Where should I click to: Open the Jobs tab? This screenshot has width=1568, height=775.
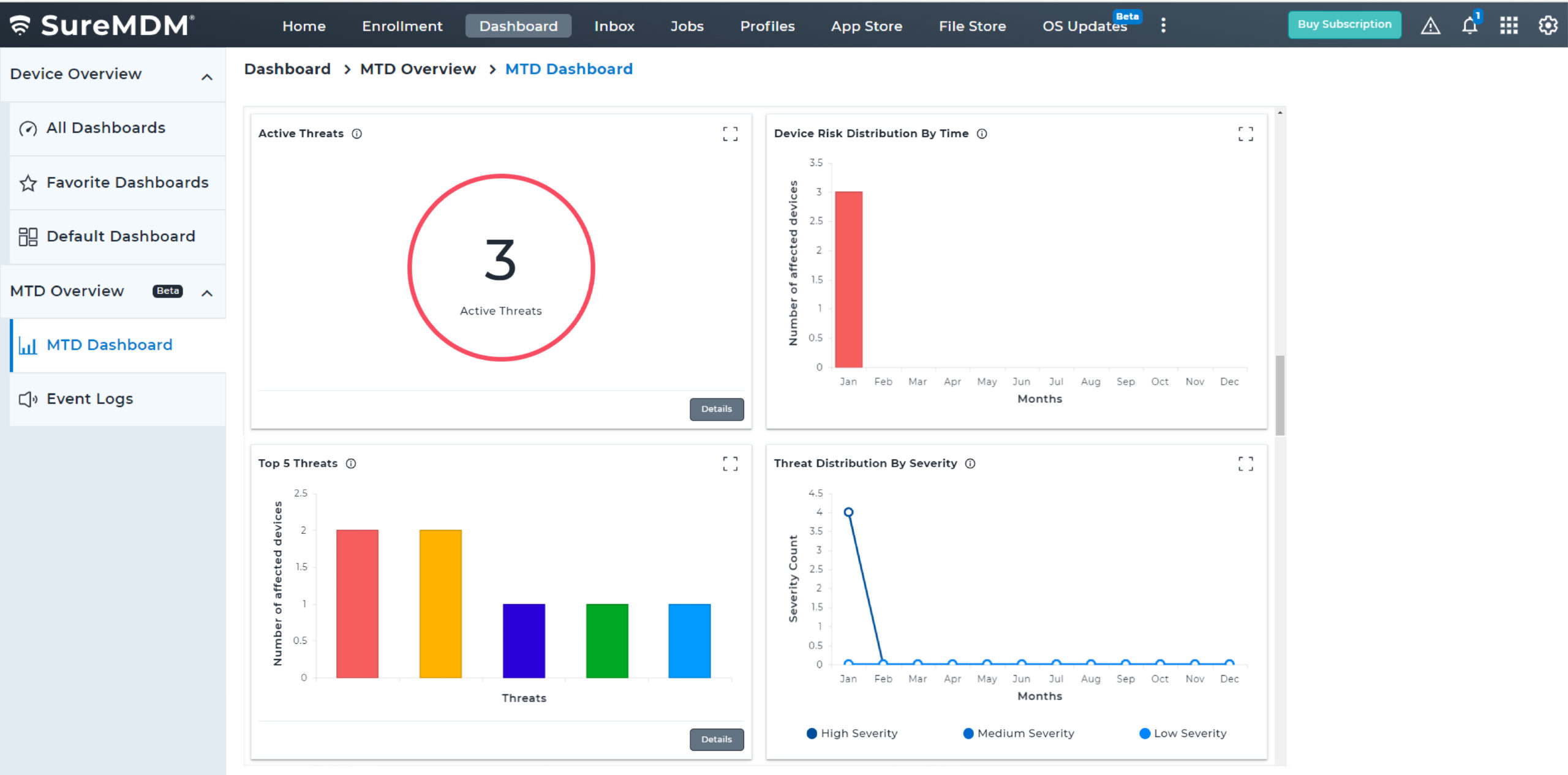pos(687,26)
